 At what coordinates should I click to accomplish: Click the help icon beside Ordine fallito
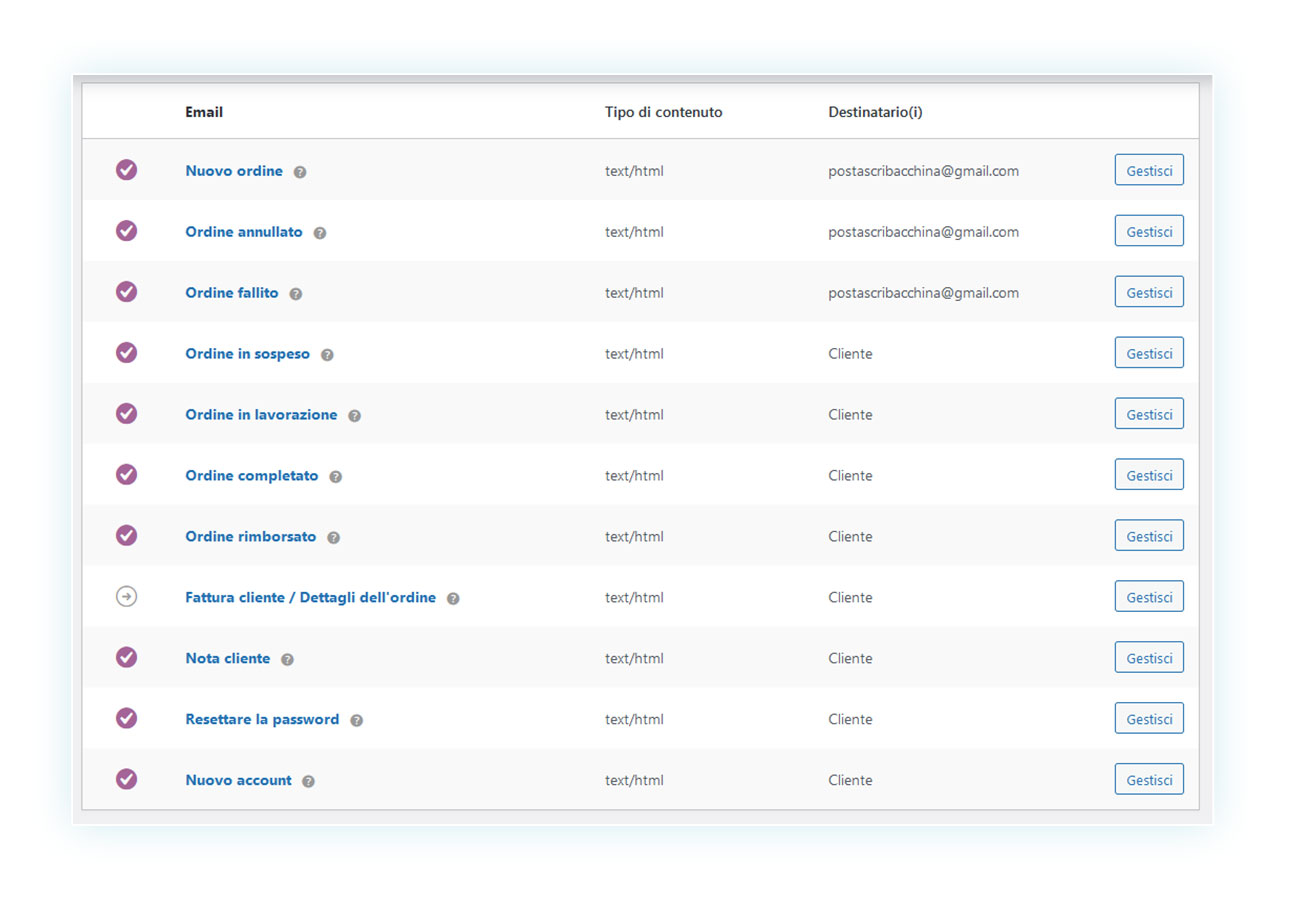tap(296, 294)
